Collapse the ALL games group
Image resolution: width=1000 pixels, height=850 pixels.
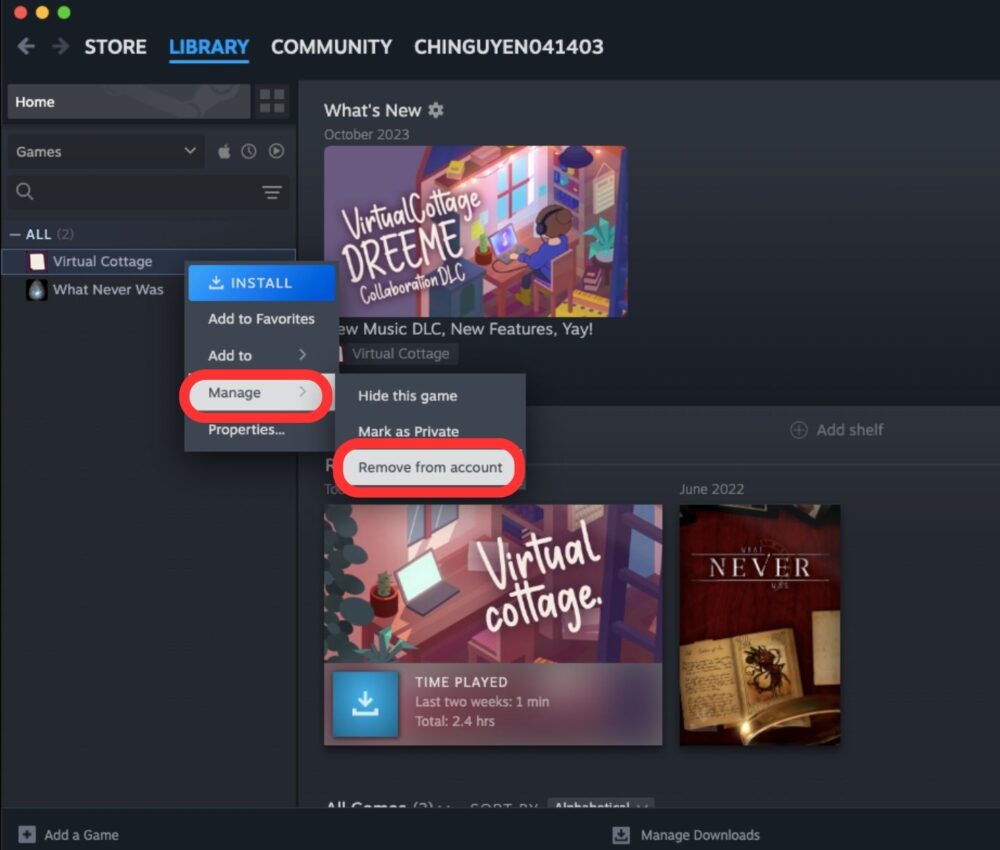(x=14, y=233)
